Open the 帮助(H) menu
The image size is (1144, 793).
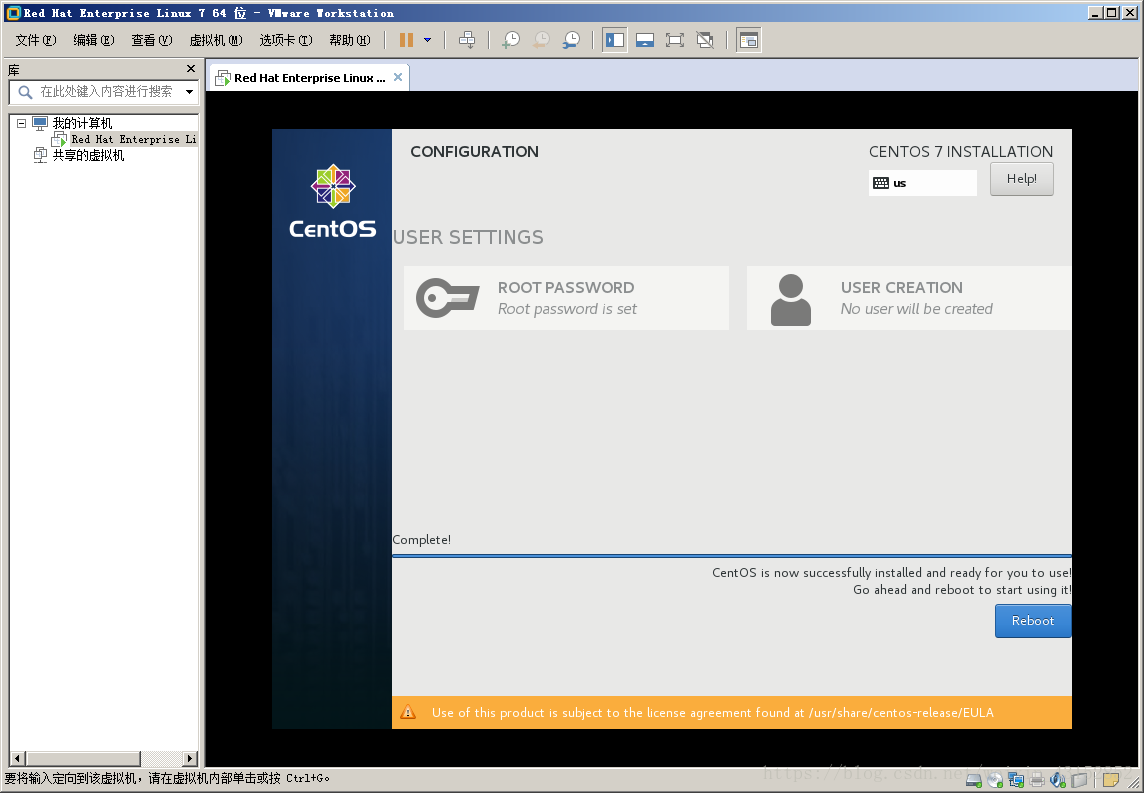pyautogui.click(x=349, y=40)
